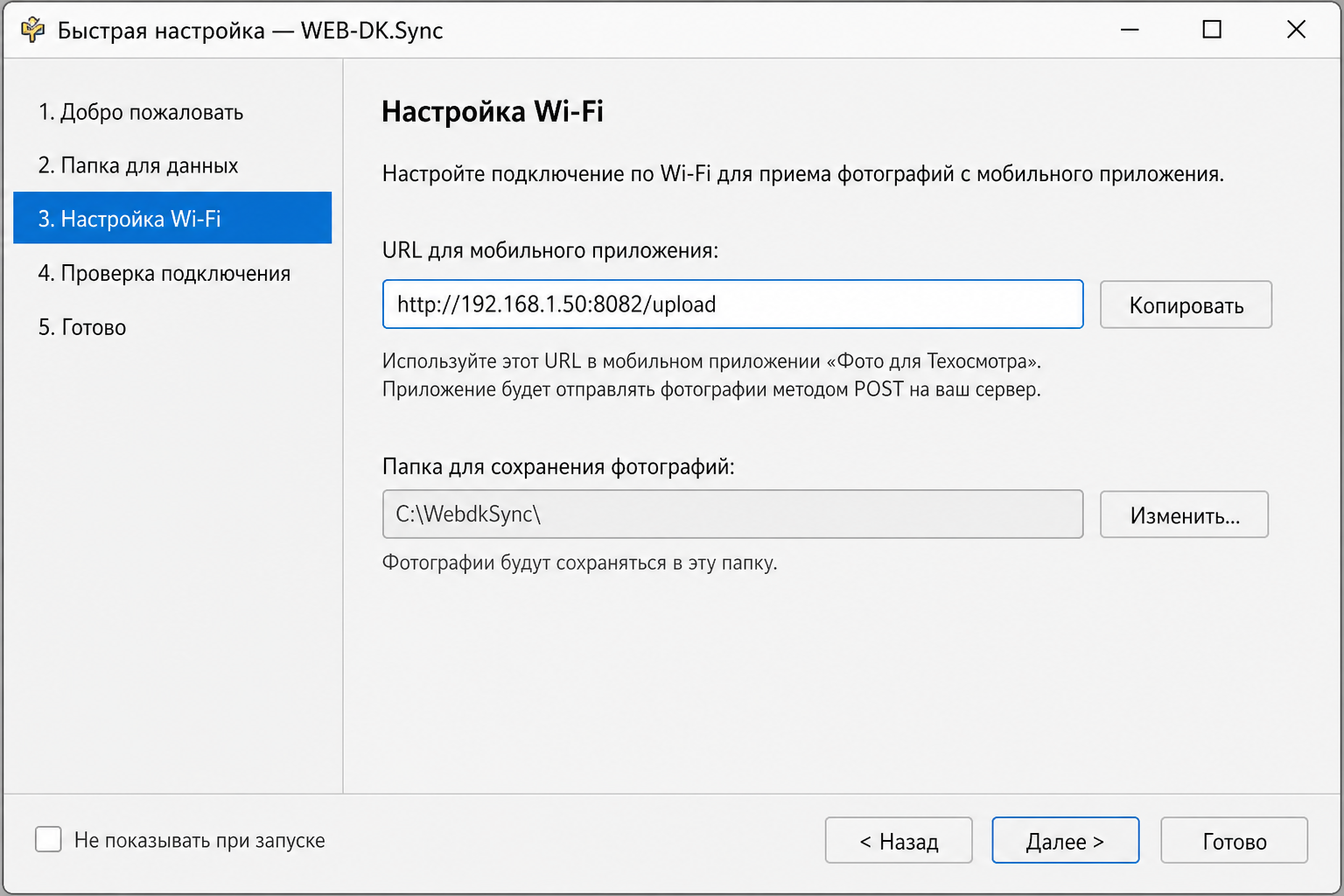Proceed with the Далее button
Screen dimensions: 1344x896
1065,841
